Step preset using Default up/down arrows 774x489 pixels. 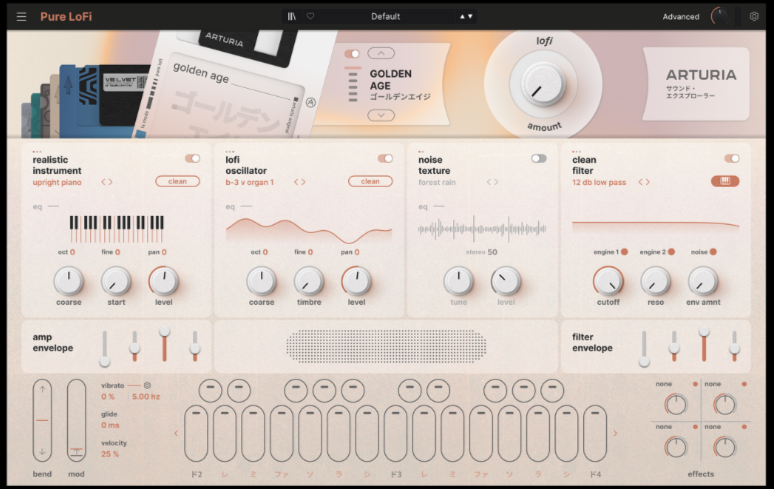click(466, 16)
